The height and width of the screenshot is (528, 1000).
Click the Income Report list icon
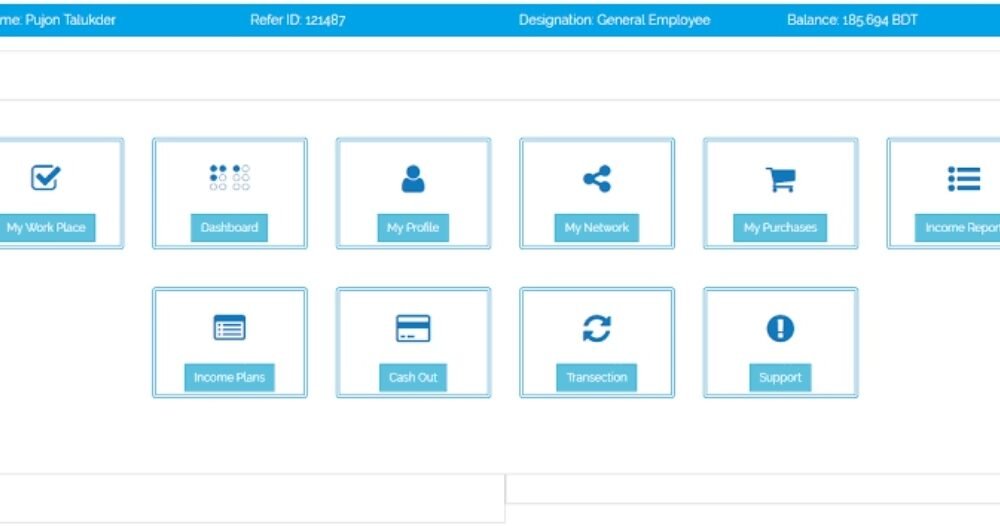964,179
